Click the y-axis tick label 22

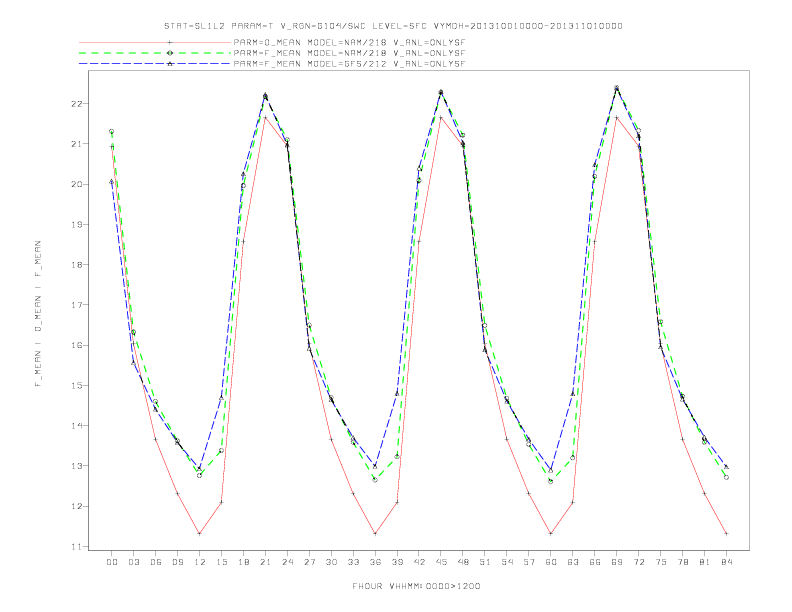[76, 104]
